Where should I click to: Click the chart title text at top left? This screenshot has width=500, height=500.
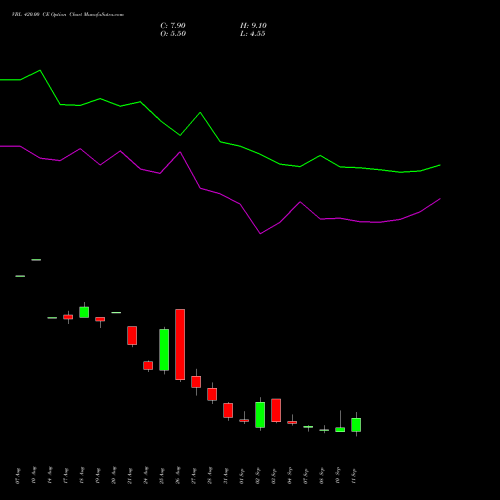[68, 15]
